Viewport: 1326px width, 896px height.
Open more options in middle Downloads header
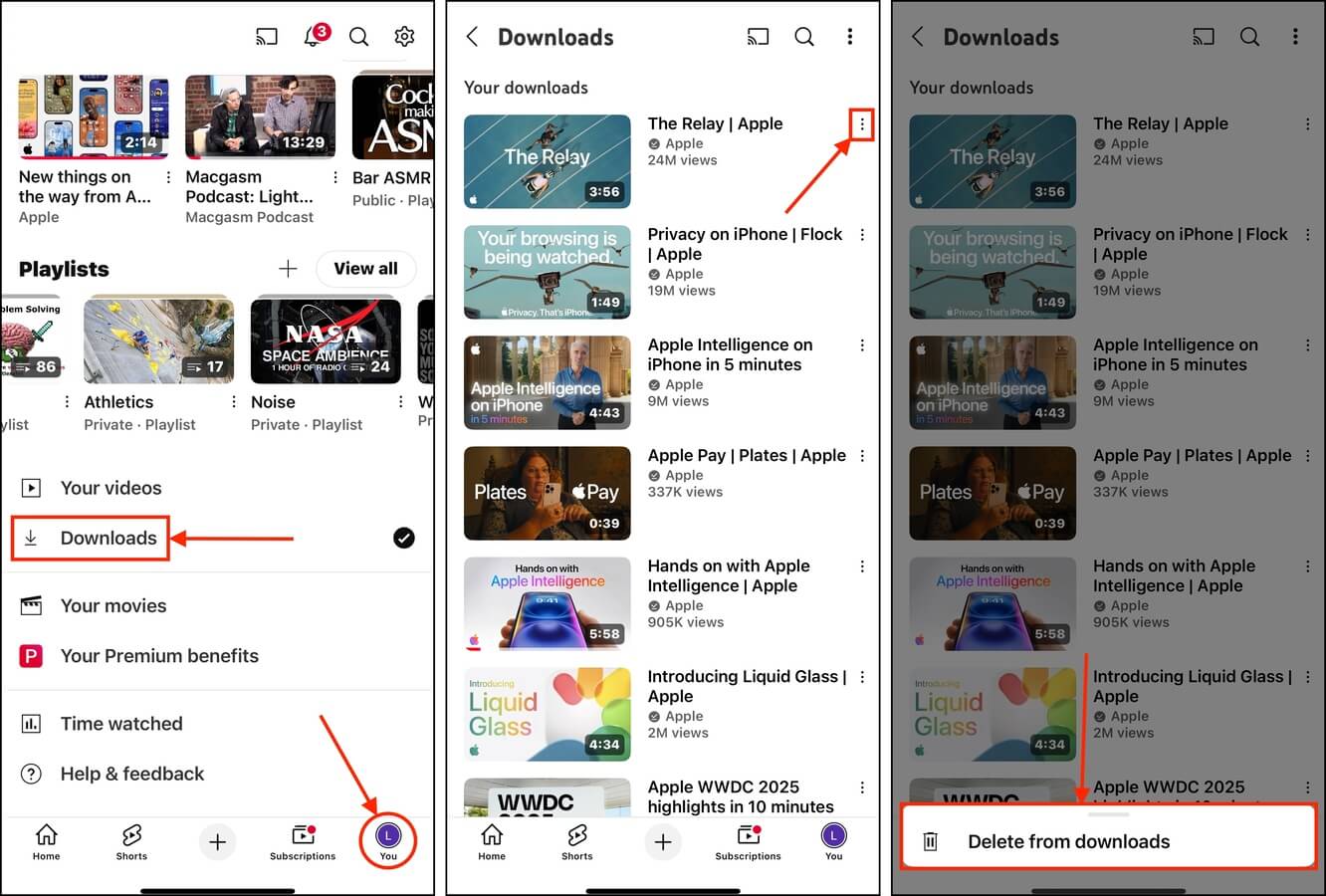[849, 37]
